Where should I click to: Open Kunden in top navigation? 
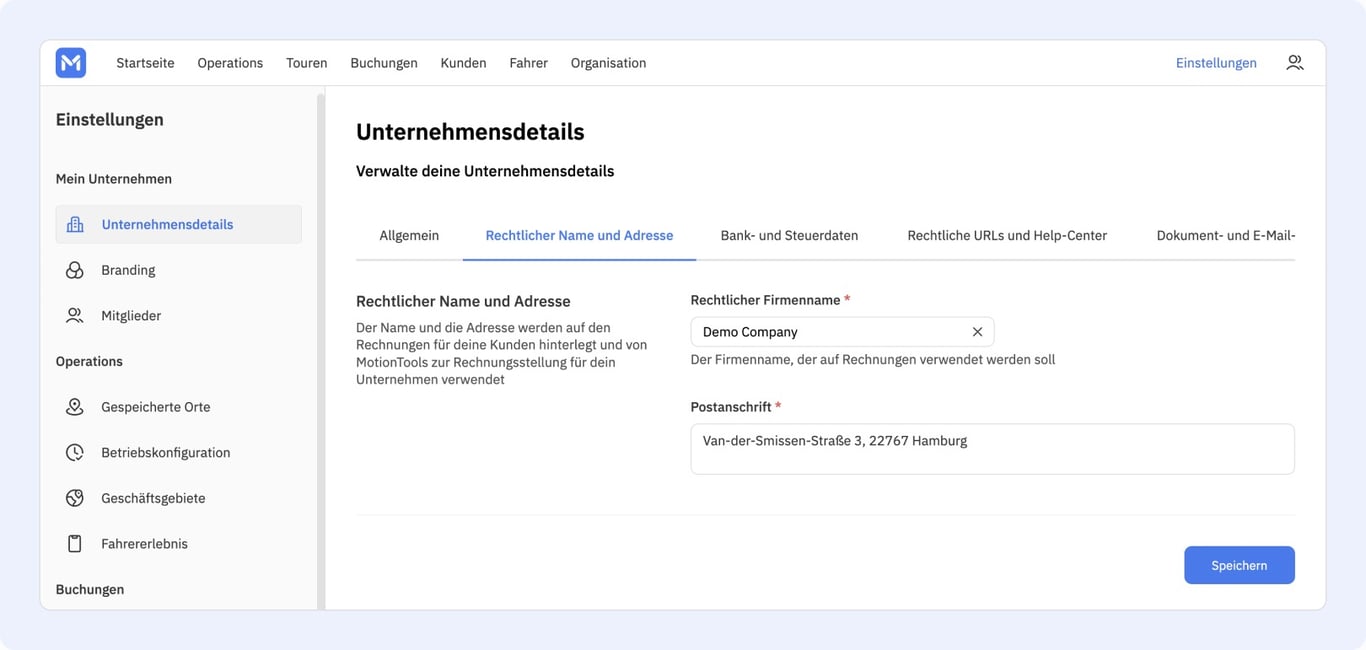[x=463, y=62]
